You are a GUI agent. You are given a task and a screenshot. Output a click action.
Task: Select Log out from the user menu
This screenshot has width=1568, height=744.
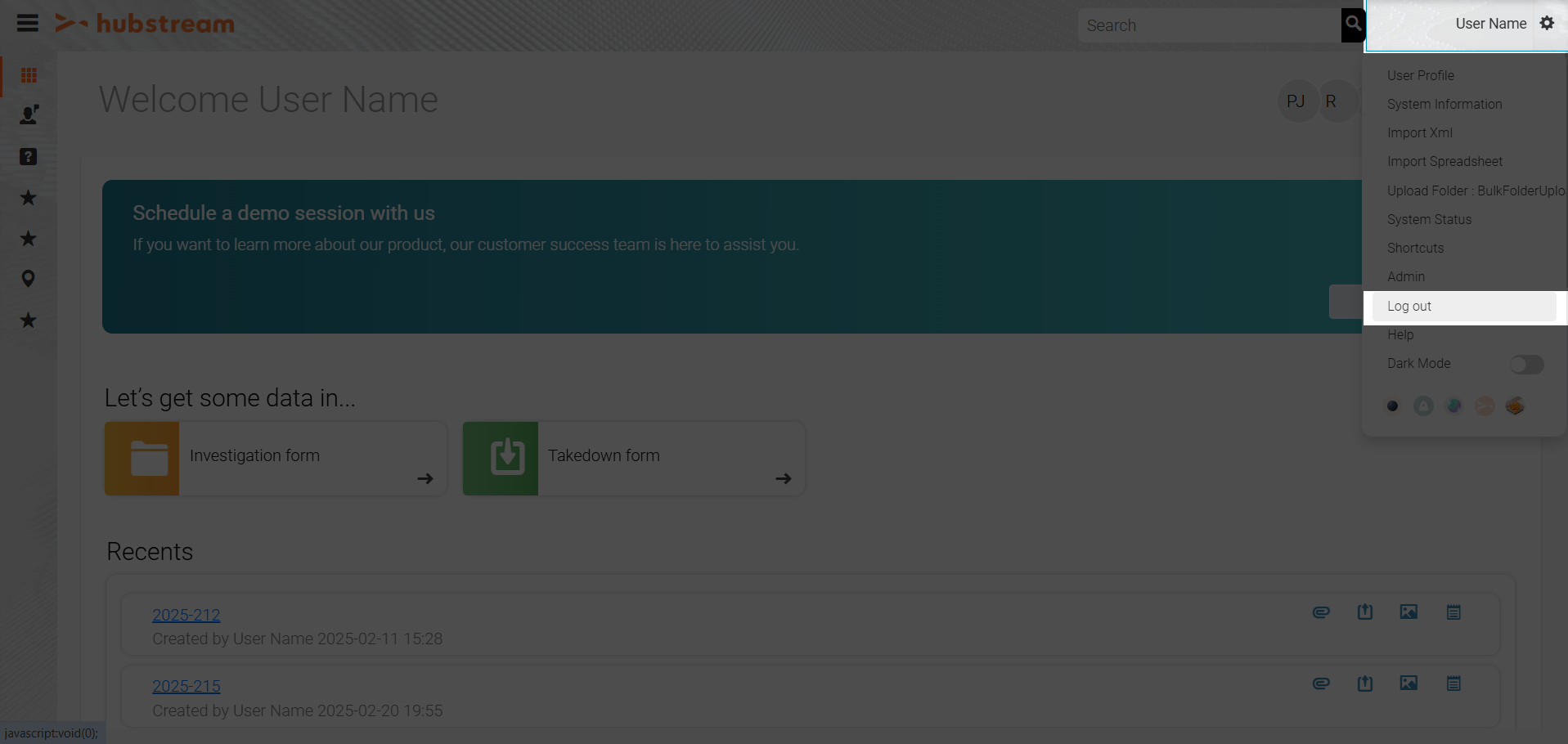click(x=1409, y=307)
